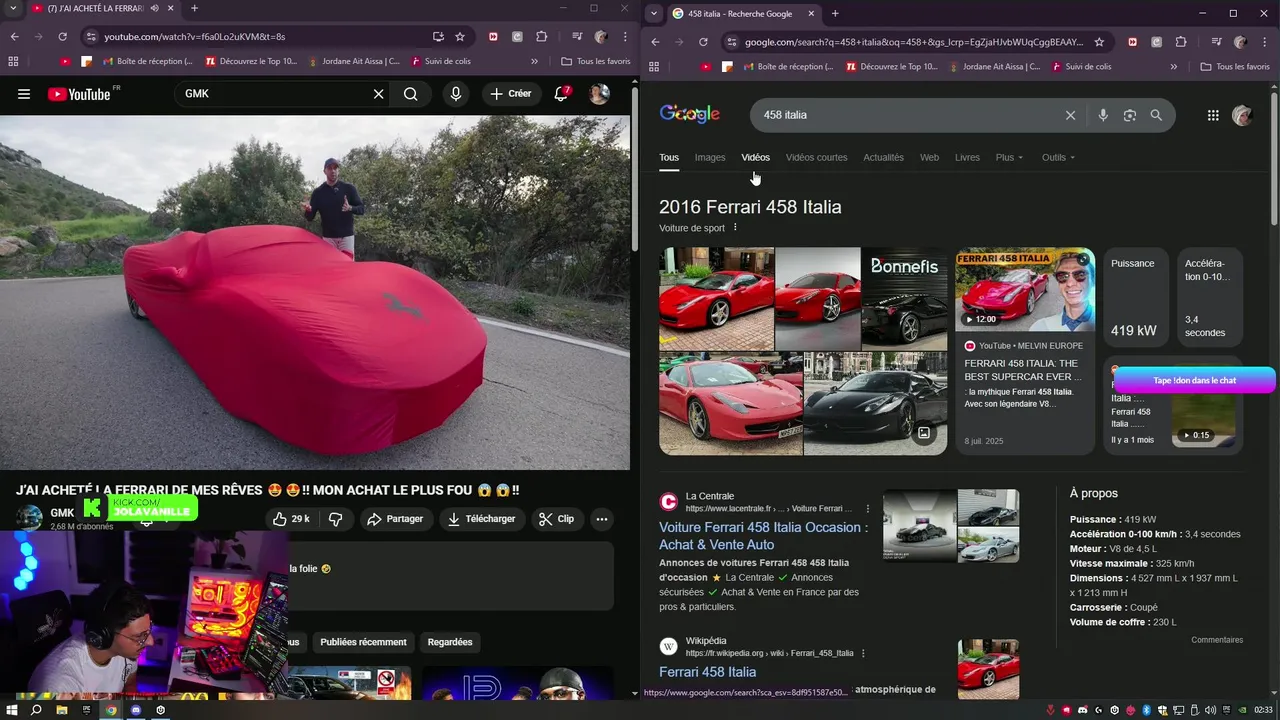
Task: Start YouTube voice search microphone
Action: pos(456,94)
